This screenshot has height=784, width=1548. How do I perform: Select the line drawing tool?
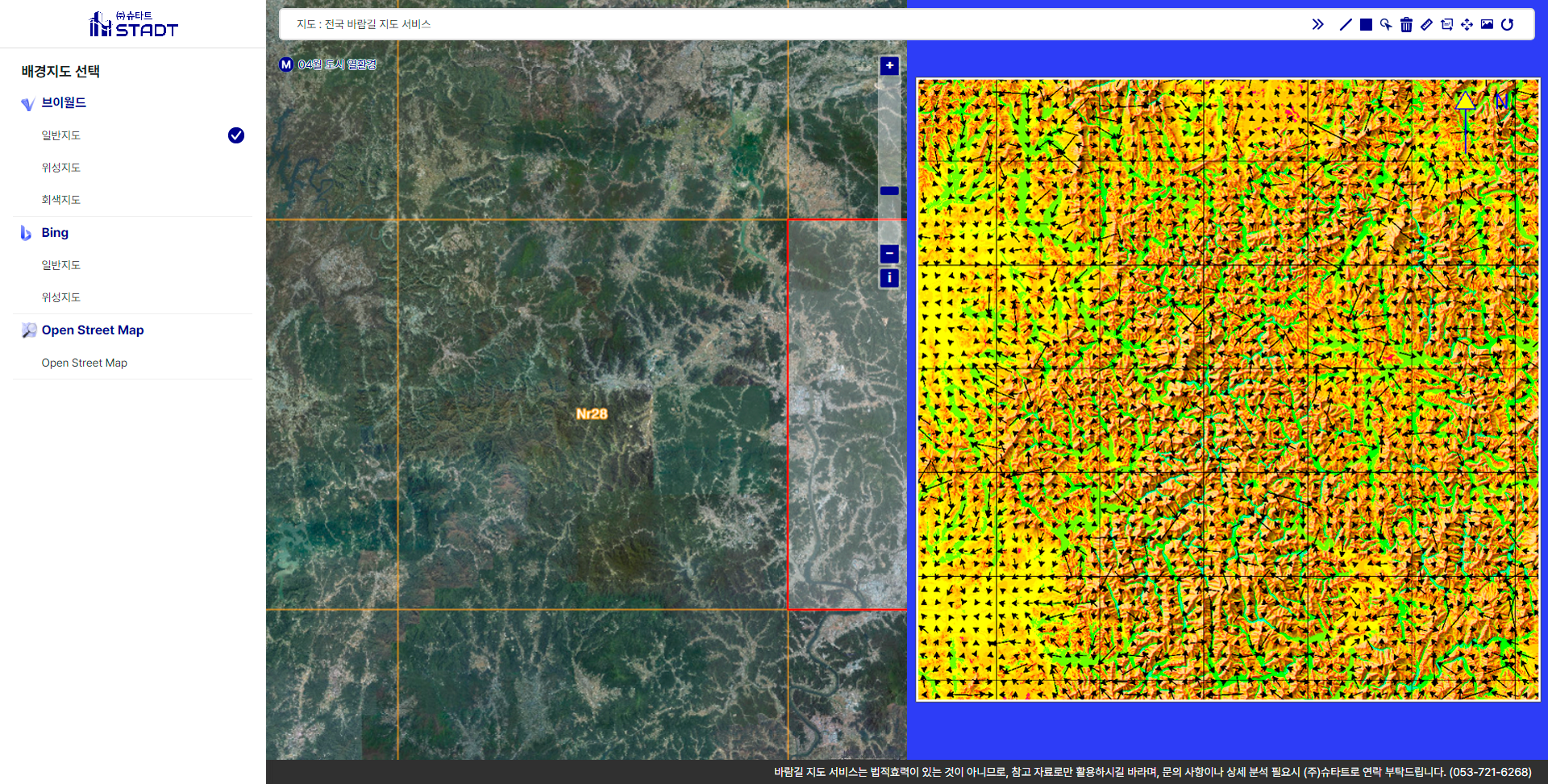tap(1345, 24)
